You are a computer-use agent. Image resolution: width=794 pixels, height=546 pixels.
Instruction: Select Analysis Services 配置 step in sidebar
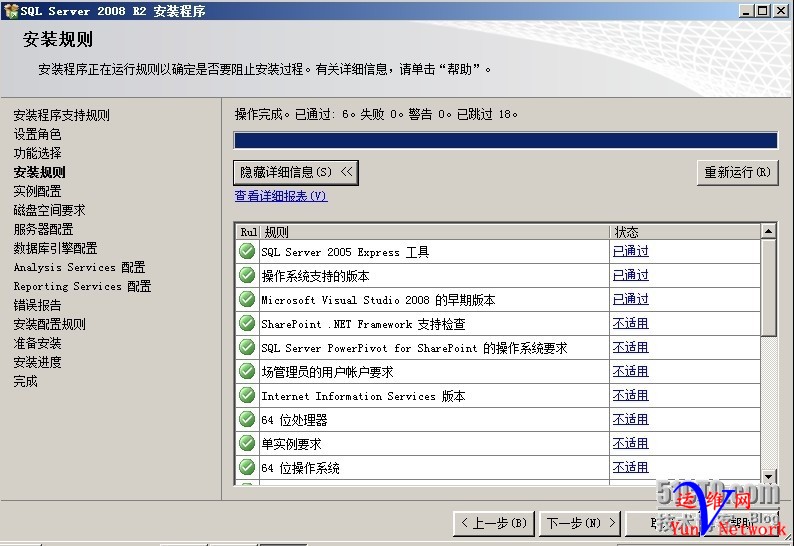[x=80, y=267]
